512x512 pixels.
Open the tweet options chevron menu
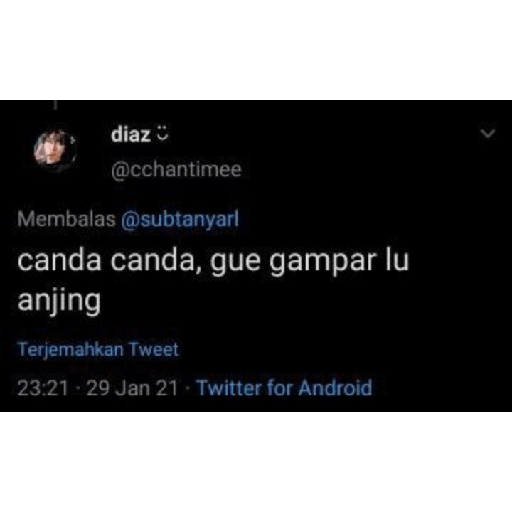pyautogui.click(x=488, y=134)
